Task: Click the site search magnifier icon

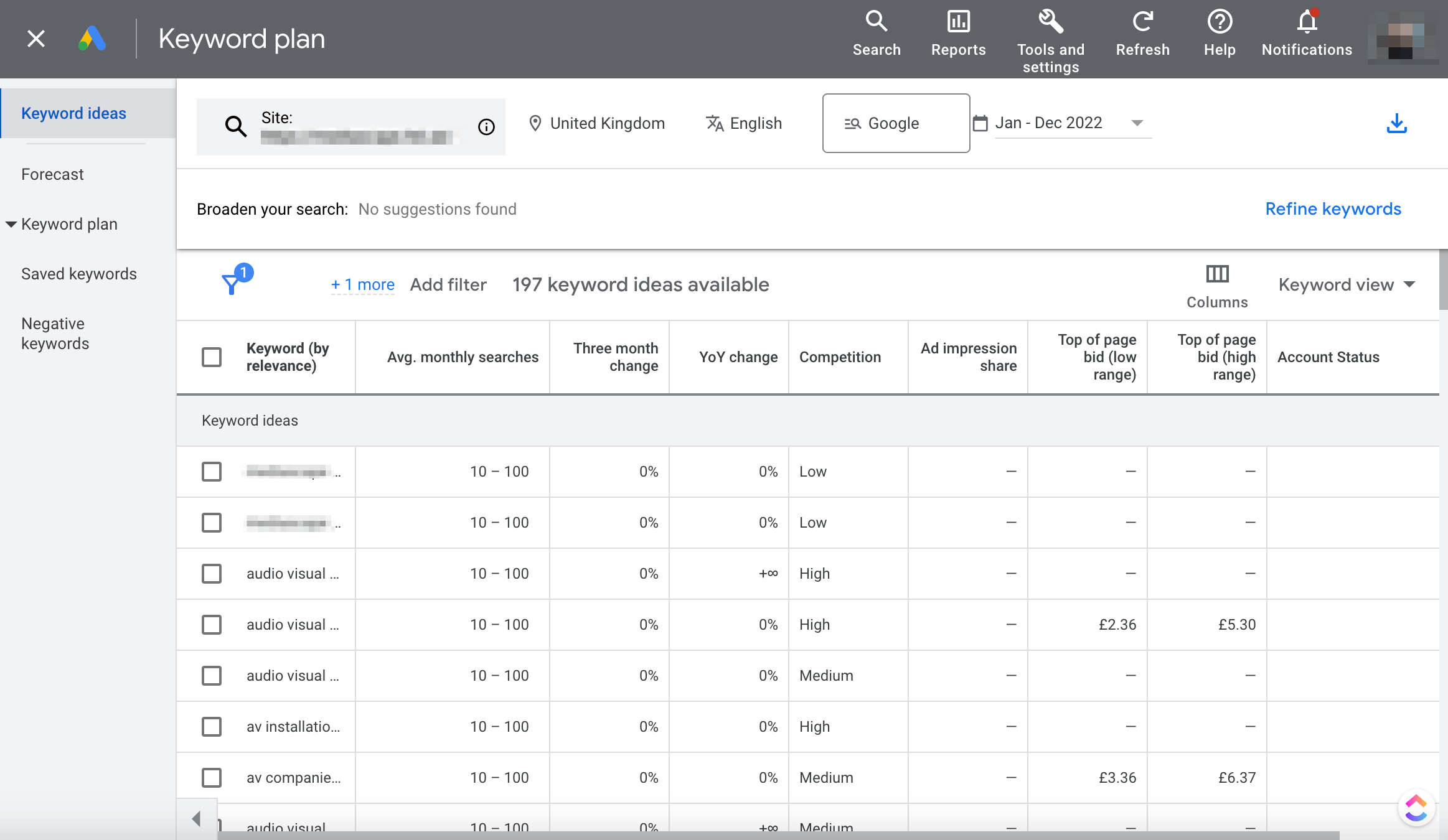Action: tap(235, 126)
